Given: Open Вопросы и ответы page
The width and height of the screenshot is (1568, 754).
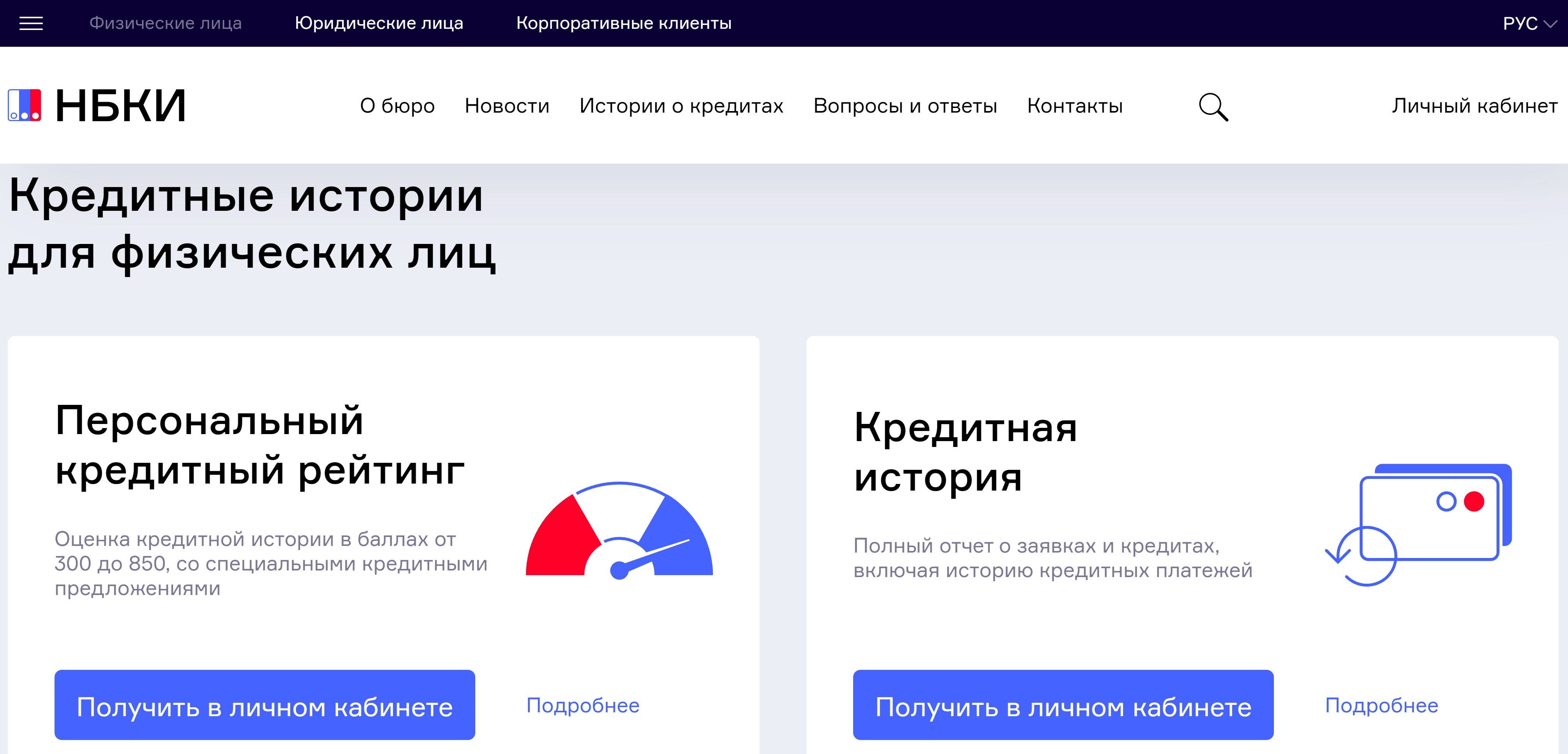Looking at the screenshot, I should (x=905, y=105).
